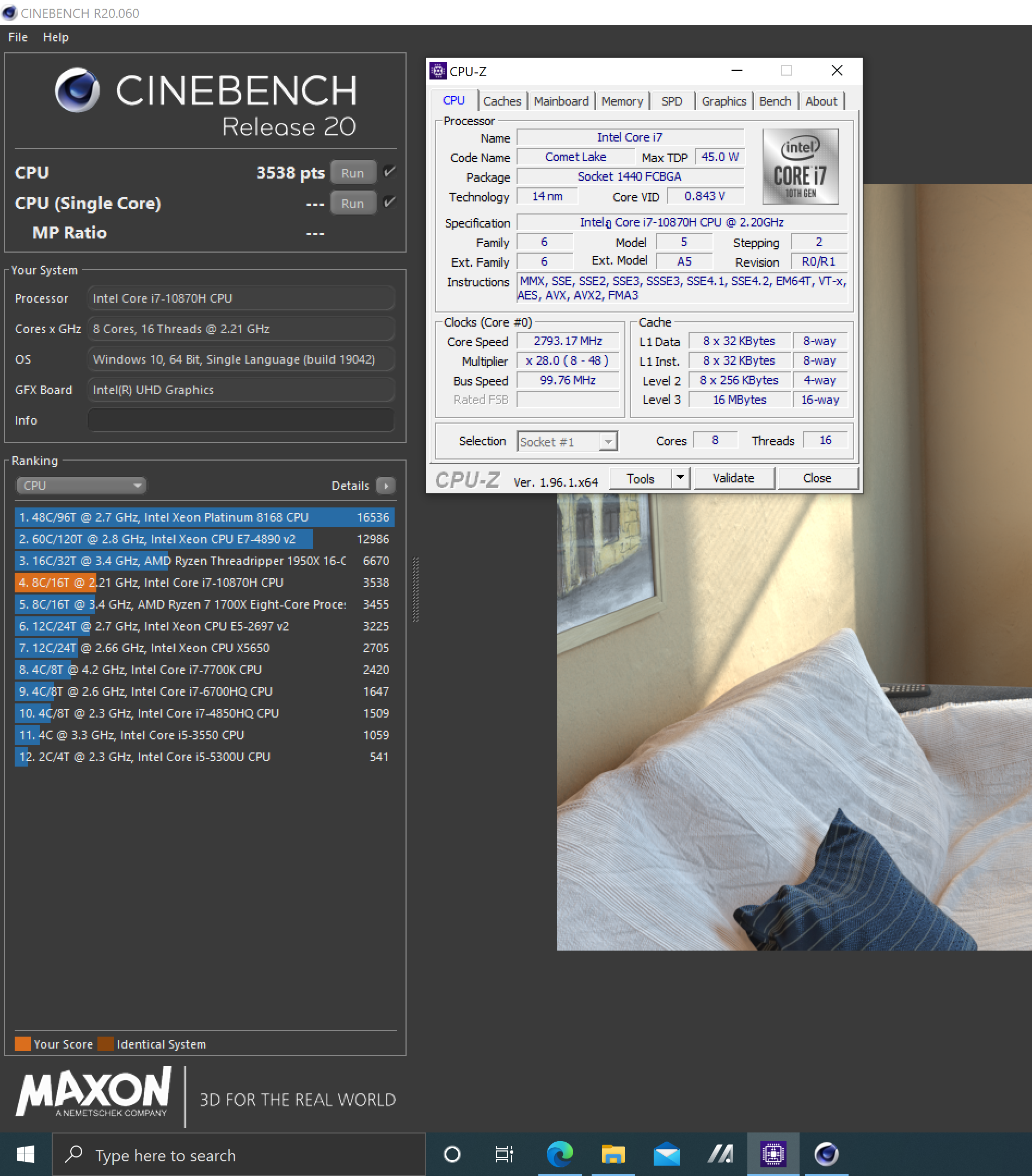Run the CPU (Single Core) benchmark
The width and height of the screenshot is (1032, 1176).
[x=353, y=203]
